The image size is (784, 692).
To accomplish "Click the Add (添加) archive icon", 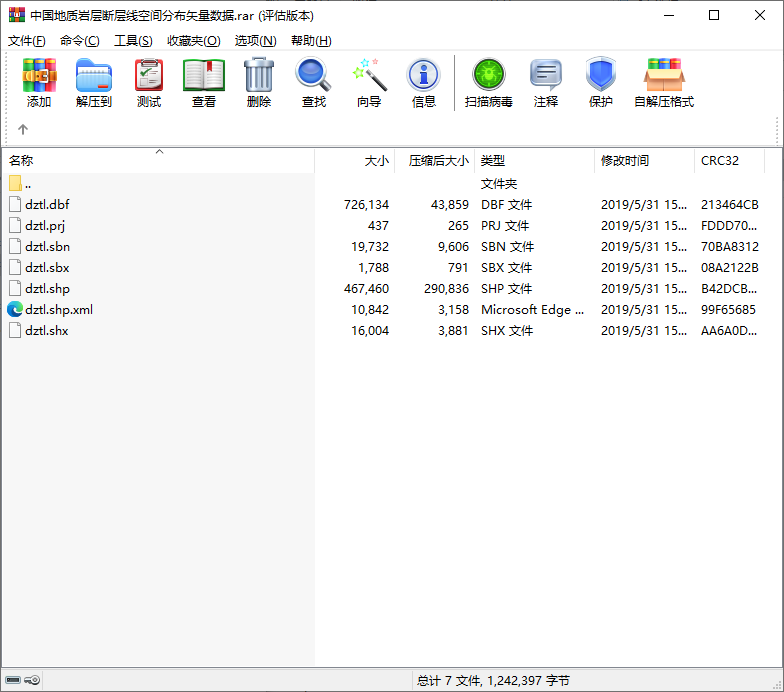I will 39,75.
